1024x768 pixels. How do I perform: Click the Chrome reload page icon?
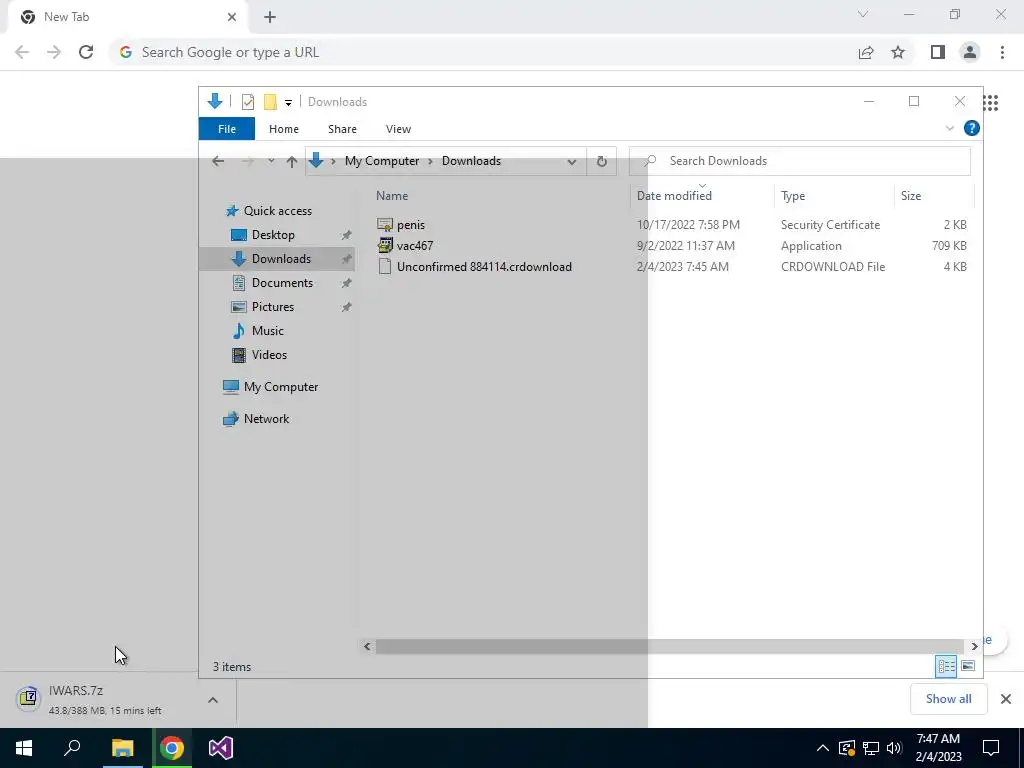(86, 52)
